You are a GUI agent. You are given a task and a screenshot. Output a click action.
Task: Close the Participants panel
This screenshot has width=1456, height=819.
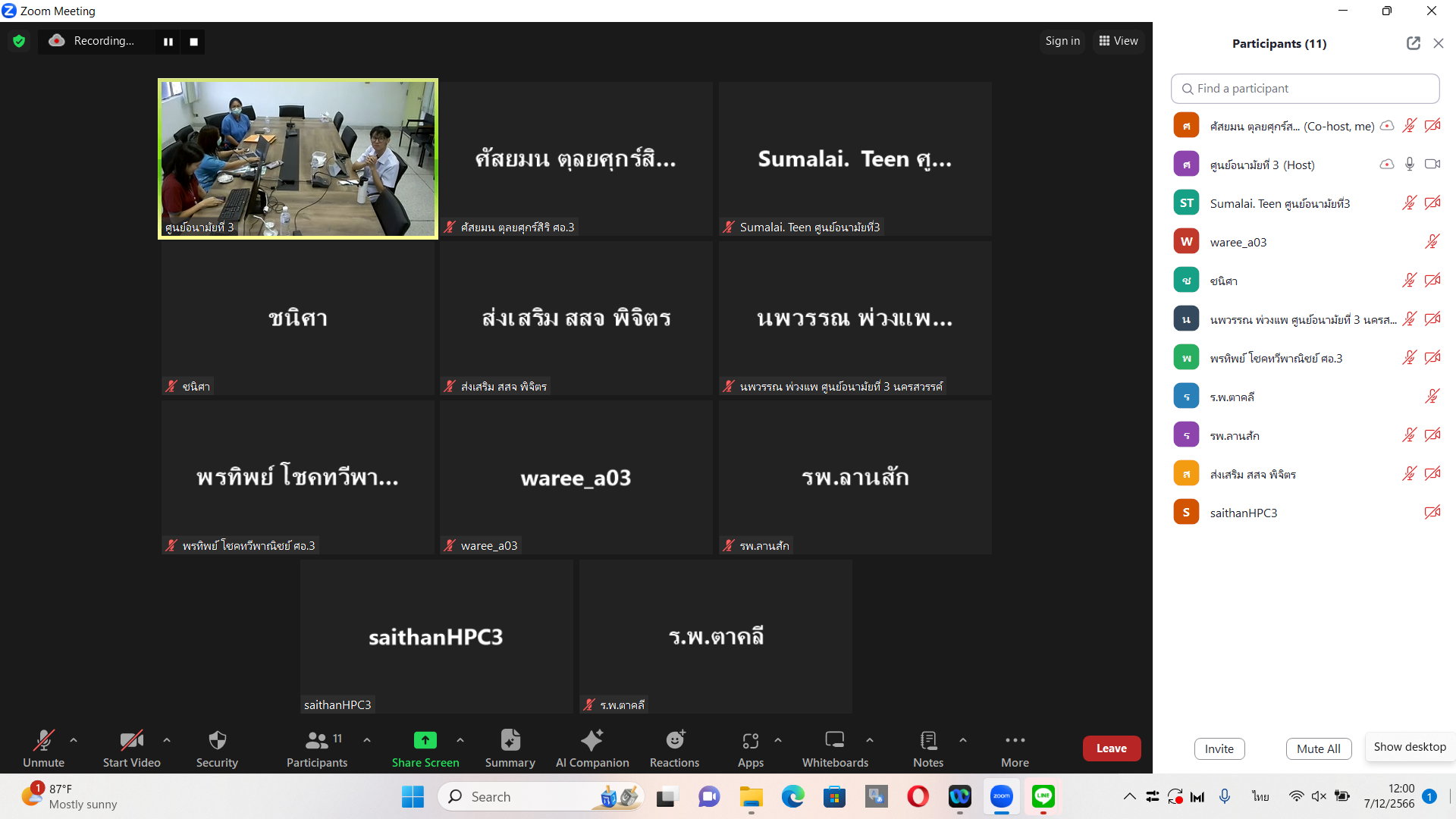[1439, 43]
